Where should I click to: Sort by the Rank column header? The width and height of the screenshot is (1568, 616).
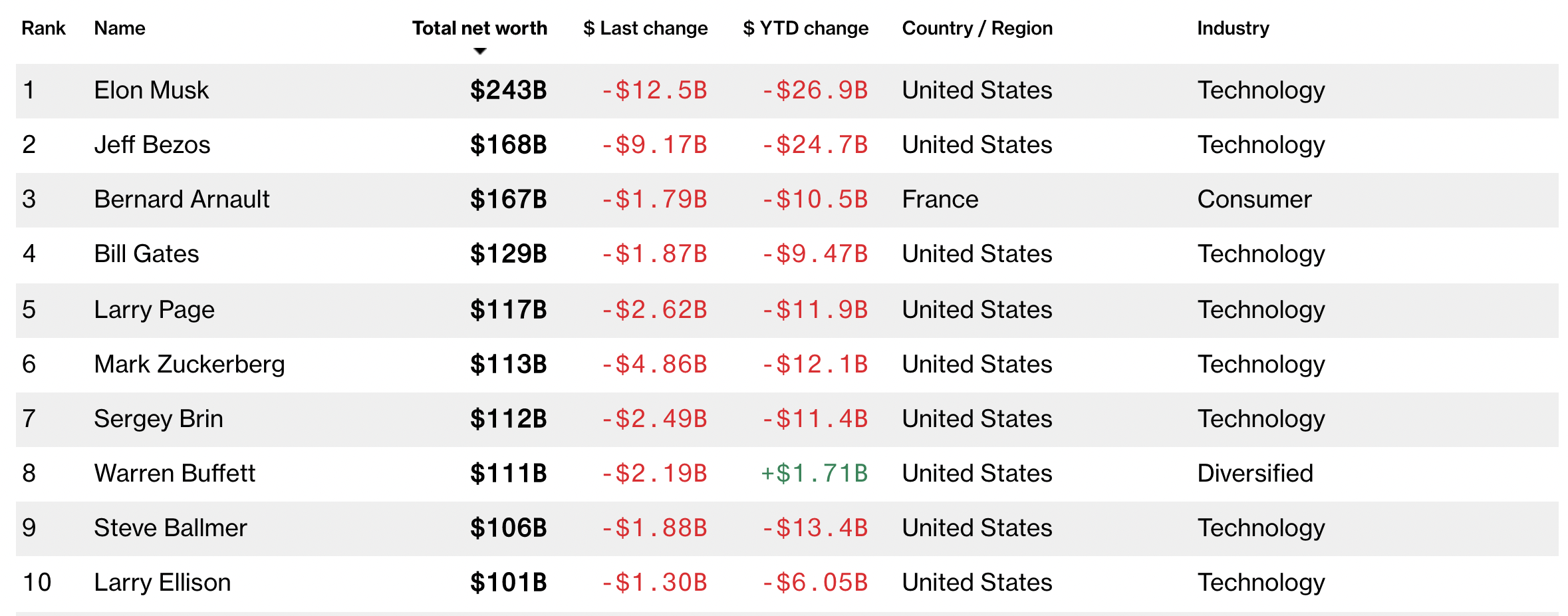pos(43,28)
